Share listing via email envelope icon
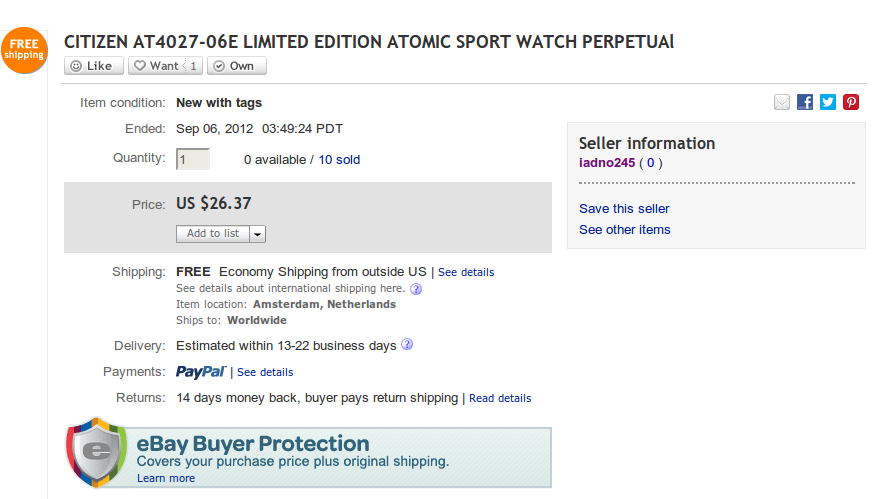Image resolution: width=876 pixels, height=499 pixels. pyautogui.click(x=782, y=102)
